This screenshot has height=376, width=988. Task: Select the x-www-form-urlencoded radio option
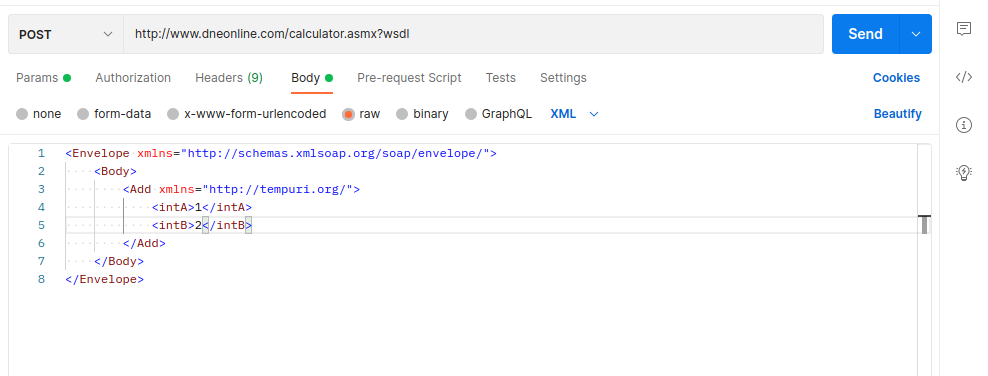tap(173, 114)
